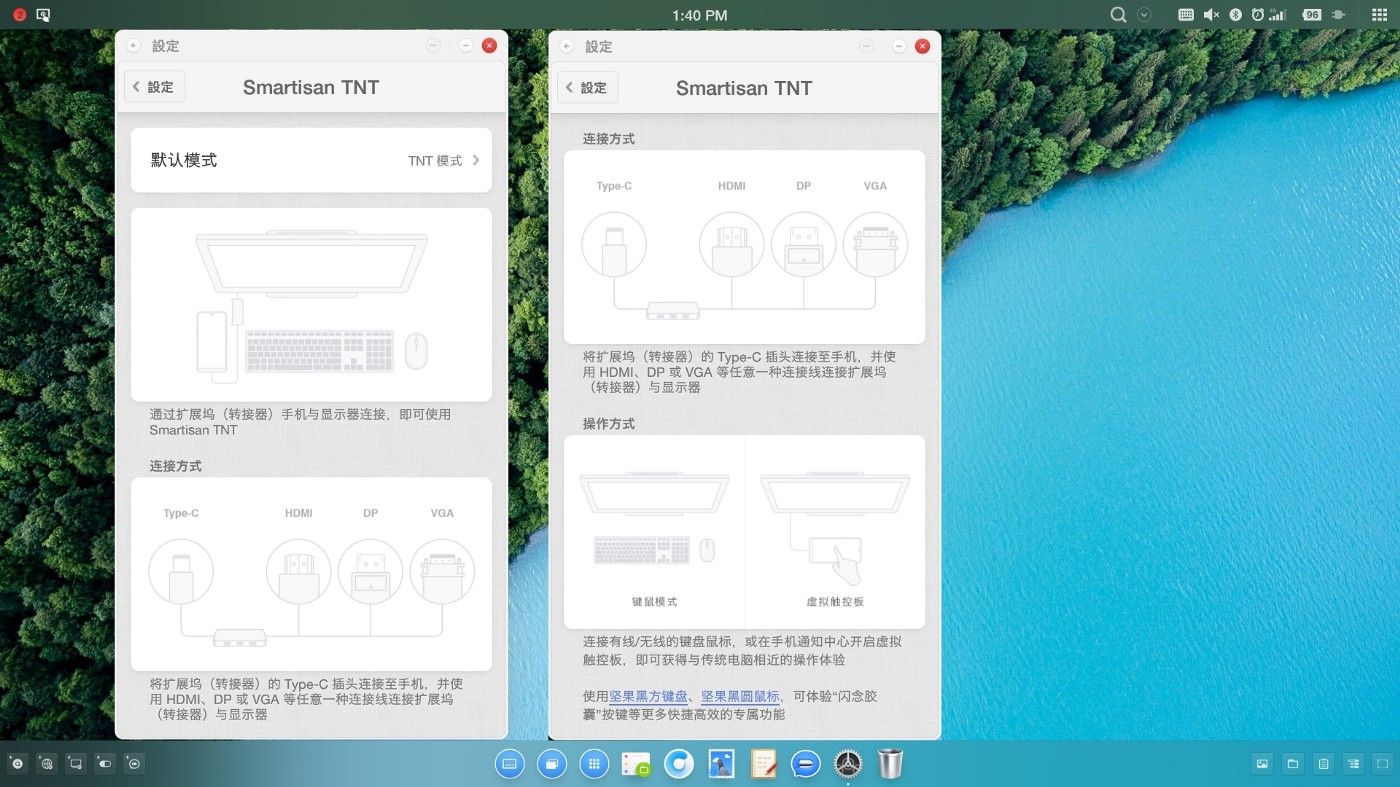Open the 坚果黑圆鼠标 link
Image resolution: width=1400 pixels, height=787 pixels.
point(739,696)
